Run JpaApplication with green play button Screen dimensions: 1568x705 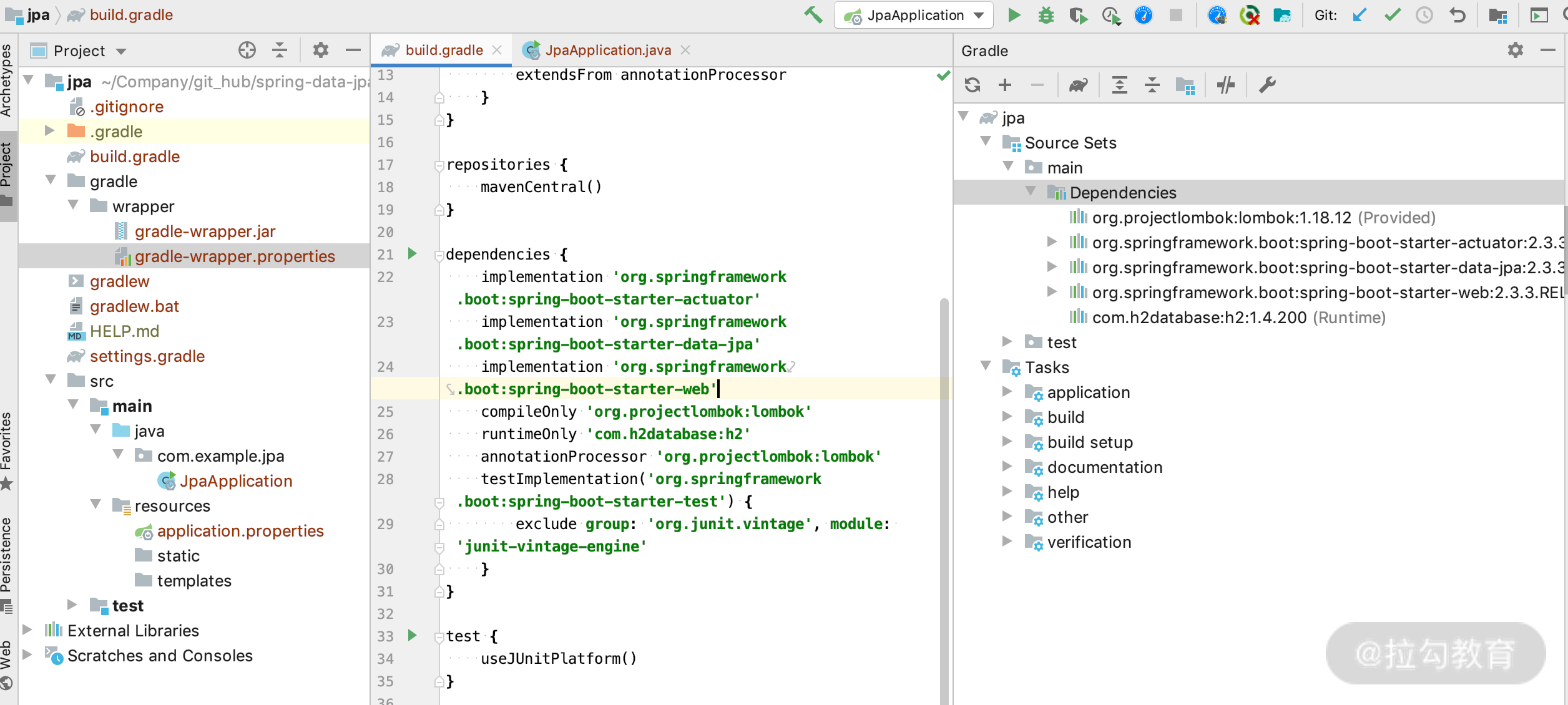[1014, 15]
